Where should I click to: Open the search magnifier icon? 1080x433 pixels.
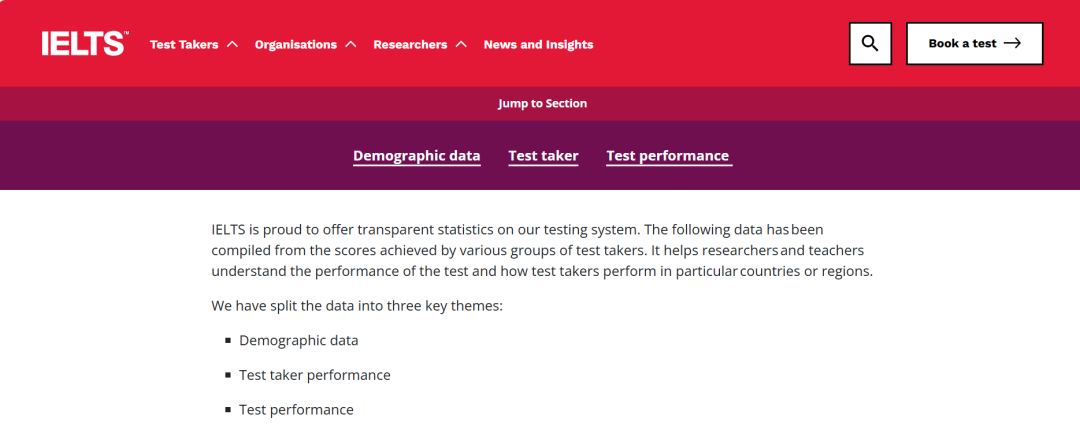point(870,43)
